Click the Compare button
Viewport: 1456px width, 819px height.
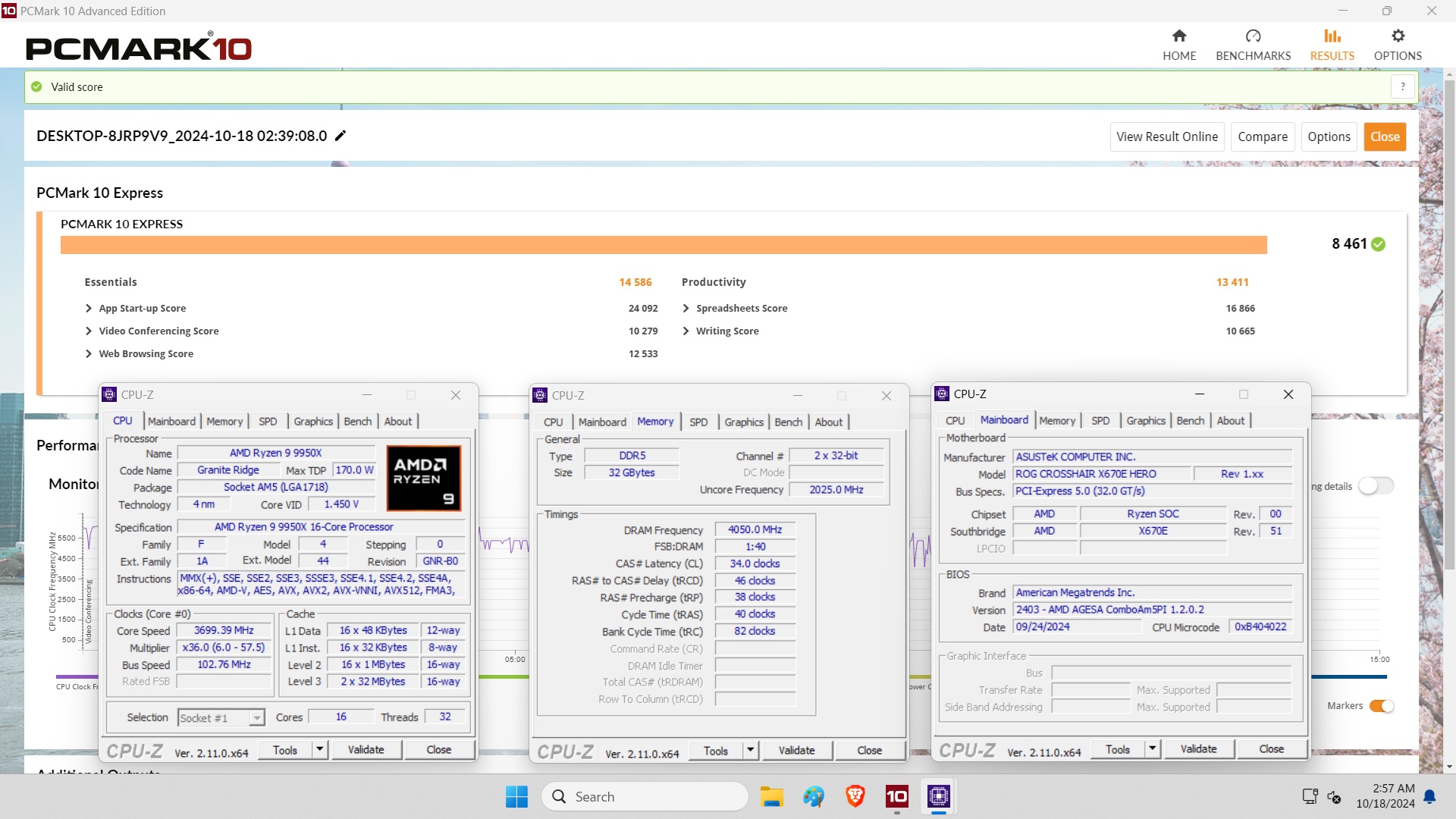(x=1263, y=136)
